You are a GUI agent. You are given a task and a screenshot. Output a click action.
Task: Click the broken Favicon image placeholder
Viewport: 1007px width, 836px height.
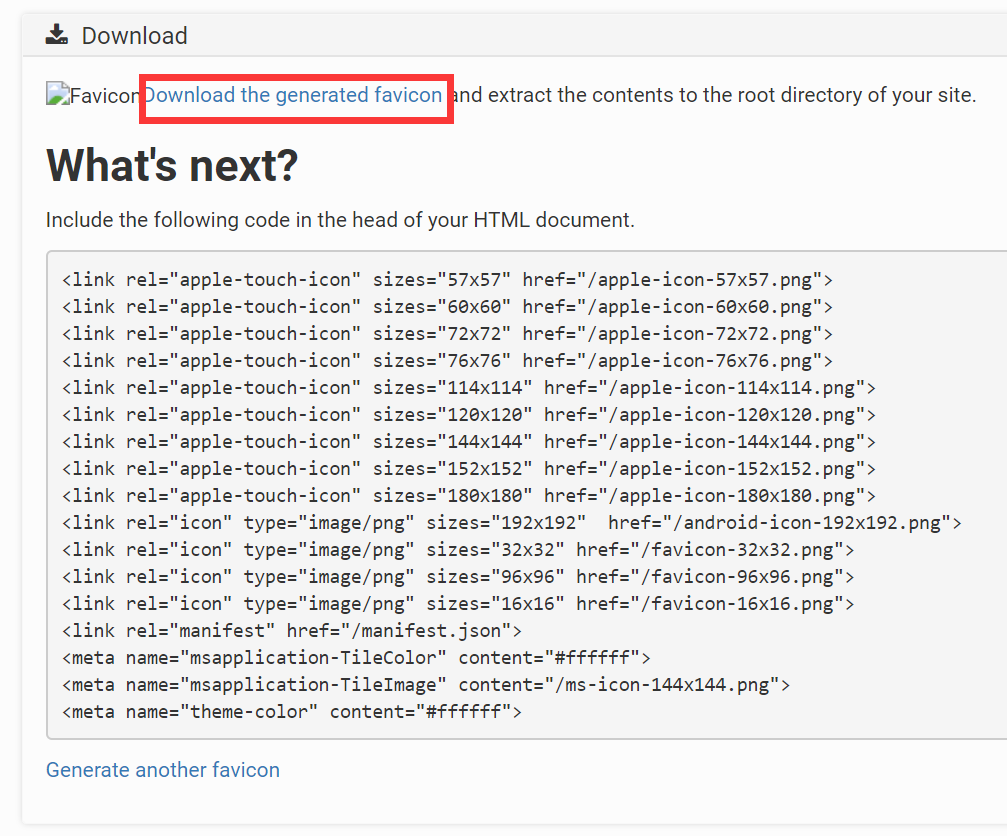point(92,96)
